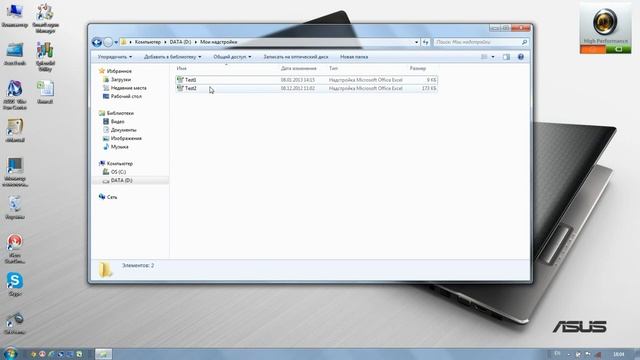This screenshot has height=360, width=640.
Task: Click the magnifier icon in search box
Action: pyautogui.click(x=524, y=42)
